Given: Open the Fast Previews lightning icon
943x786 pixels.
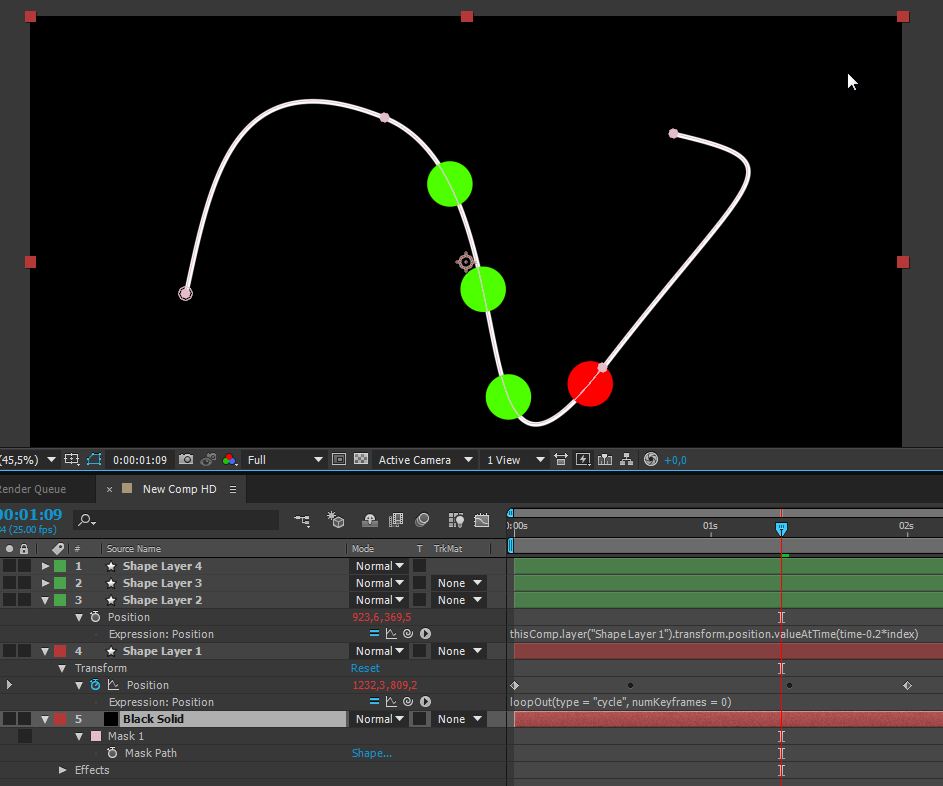Looking at the screenshot, I should pyautogui.click(x=583, y=459).
